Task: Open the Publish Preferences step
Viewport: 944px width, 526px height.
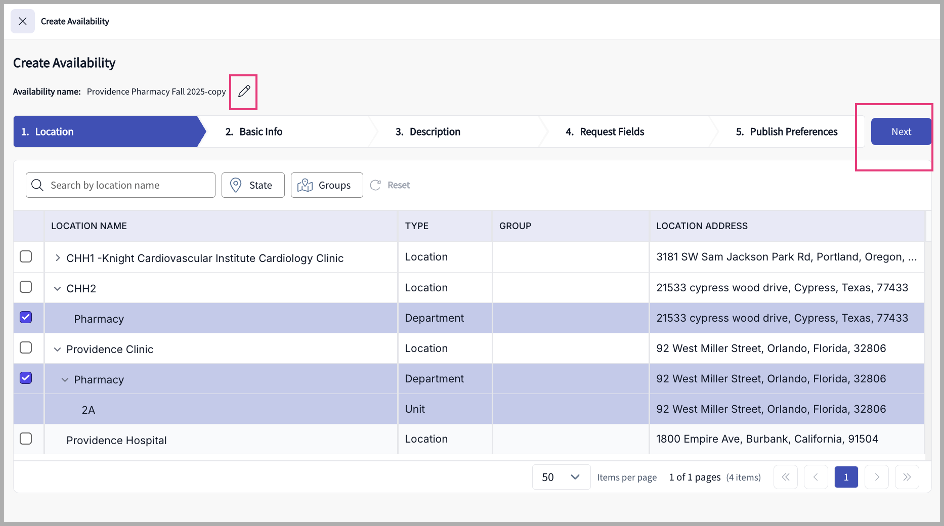Action: click(x=786, y=132)
